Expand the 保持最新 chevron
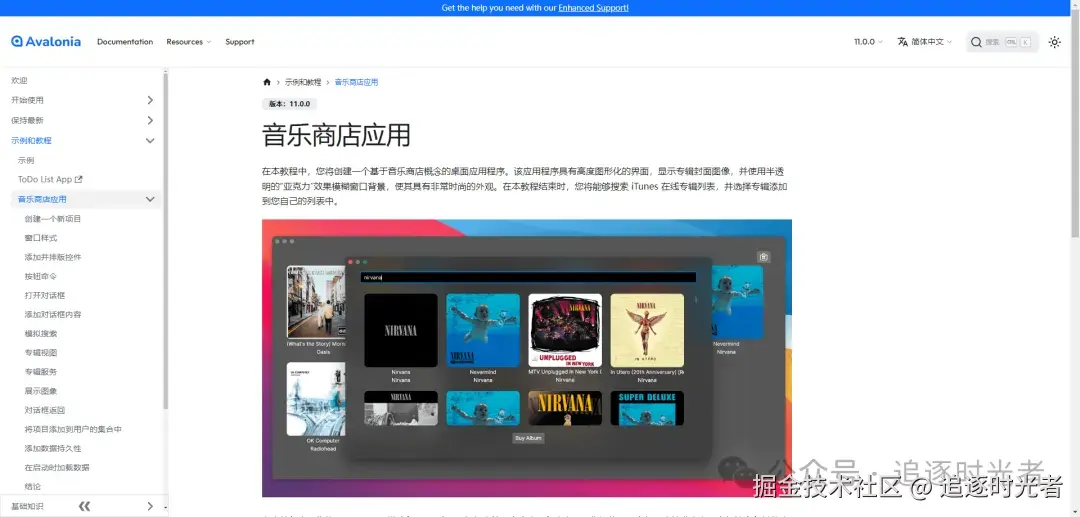The image size is (1080, 517). (150, 120)
